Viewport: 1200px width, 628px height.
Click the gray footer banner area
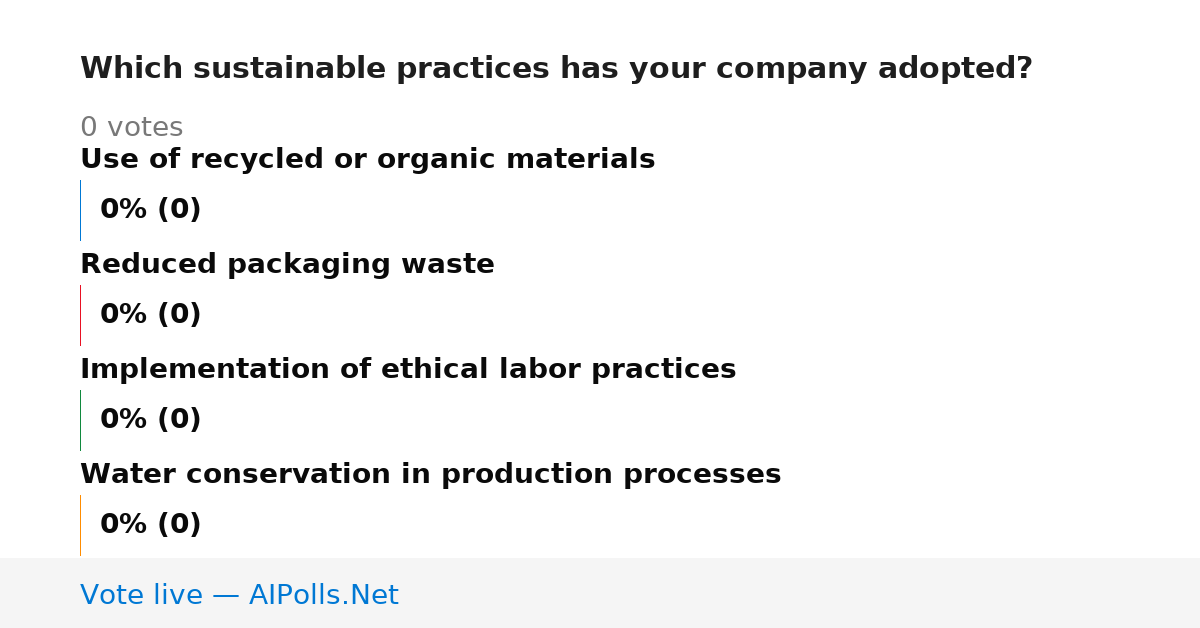[600, 593]
